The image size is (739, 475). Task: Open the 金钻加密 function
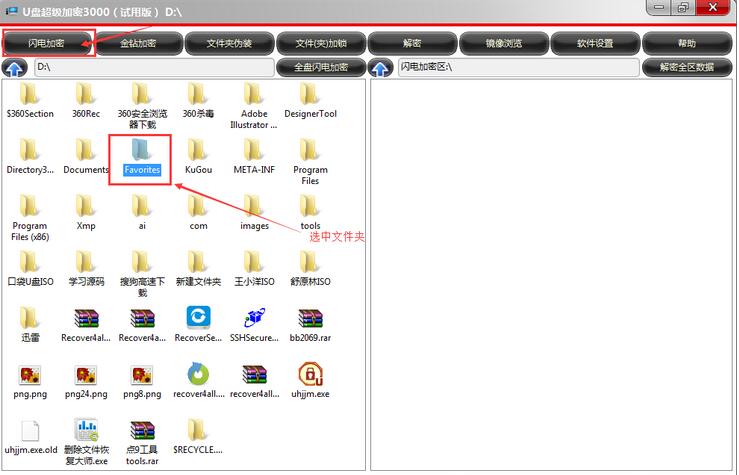click(138, 43)
